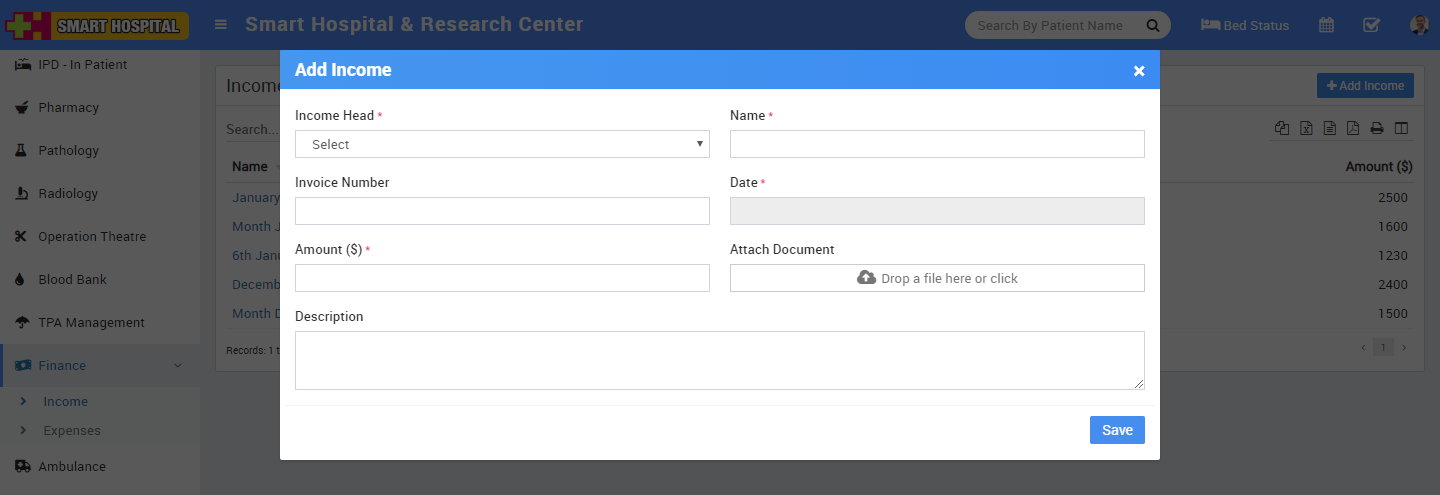Viewport: 1440px width, 495px height.
Task: Print the income table
Action: pyautogui.click(x=1377, y=128)
